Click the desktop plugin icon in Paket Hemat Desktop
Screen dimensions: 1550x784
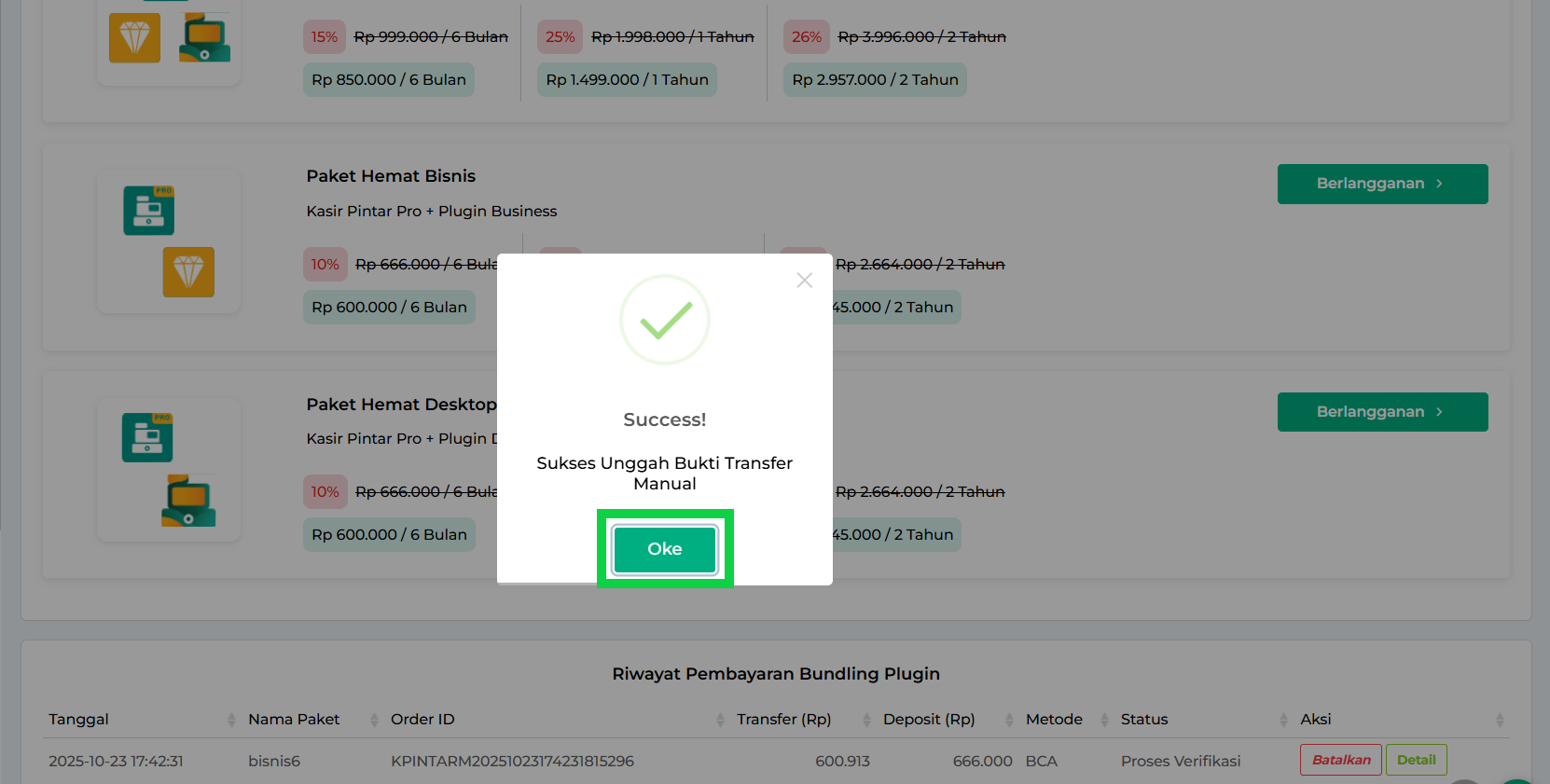pos(188,501)
